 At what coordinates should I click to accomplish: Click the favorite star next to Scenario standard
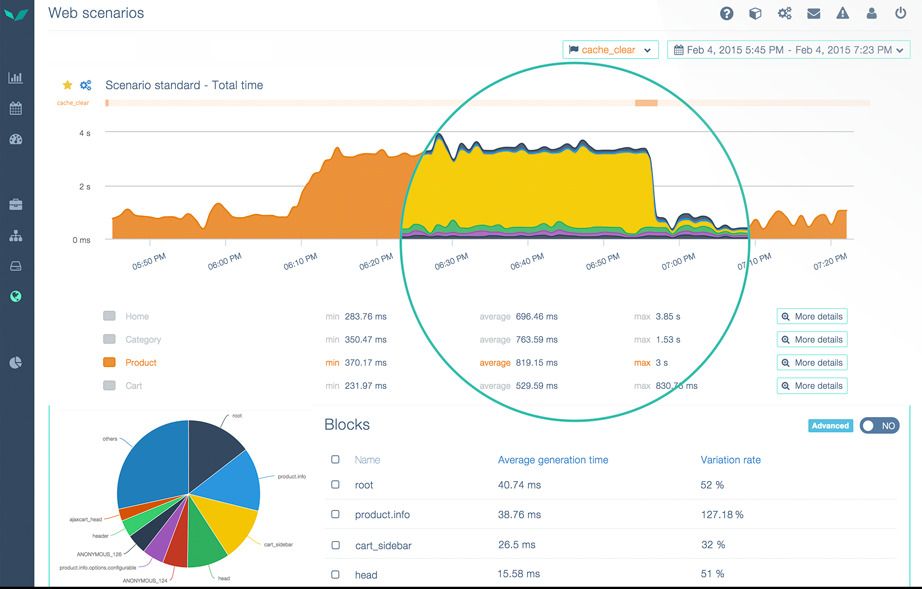69,85
